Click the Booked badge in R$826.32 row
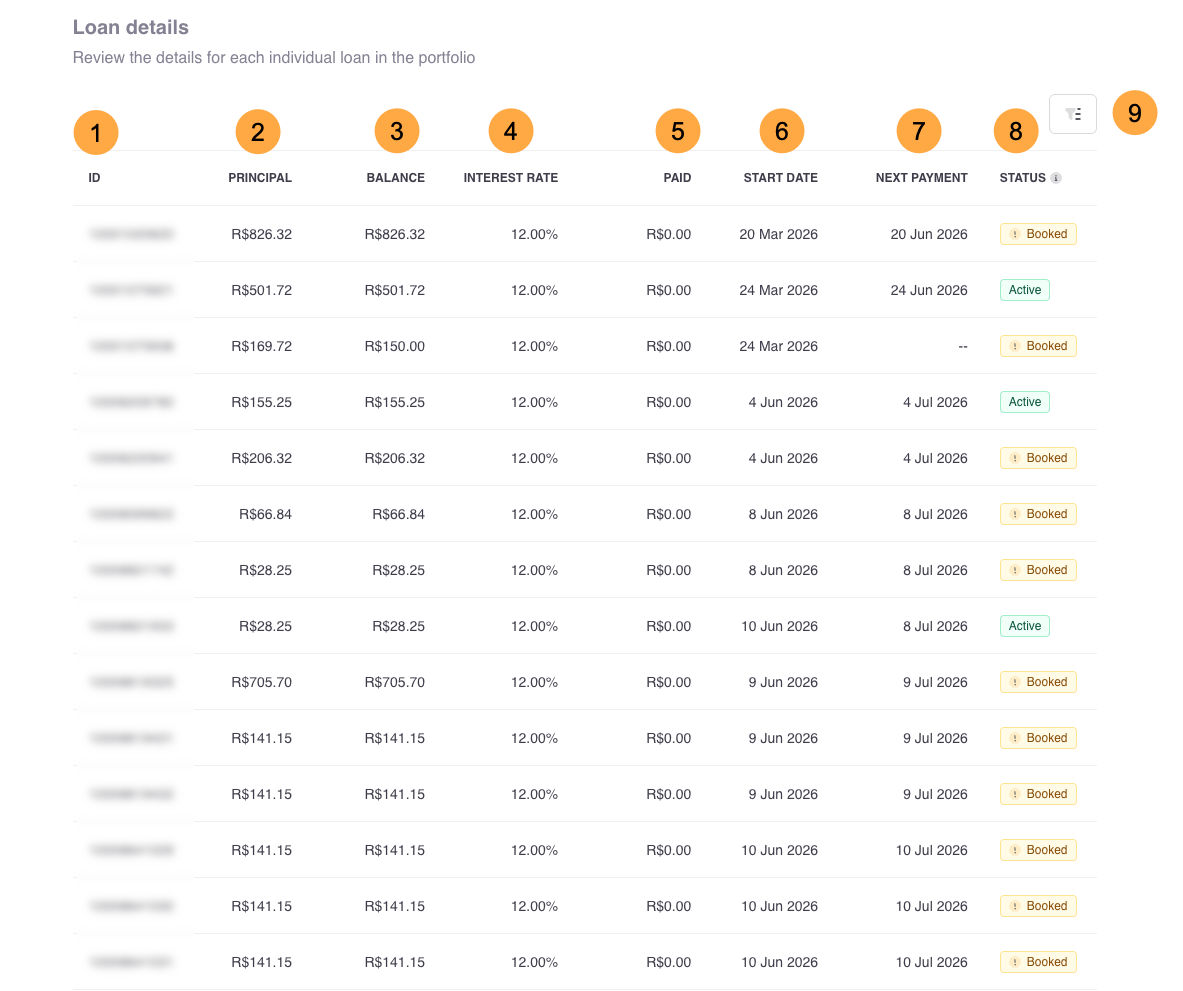The width and height of the screenshot is (1183, 991). pyautogui.click(x=1038, y=234)
